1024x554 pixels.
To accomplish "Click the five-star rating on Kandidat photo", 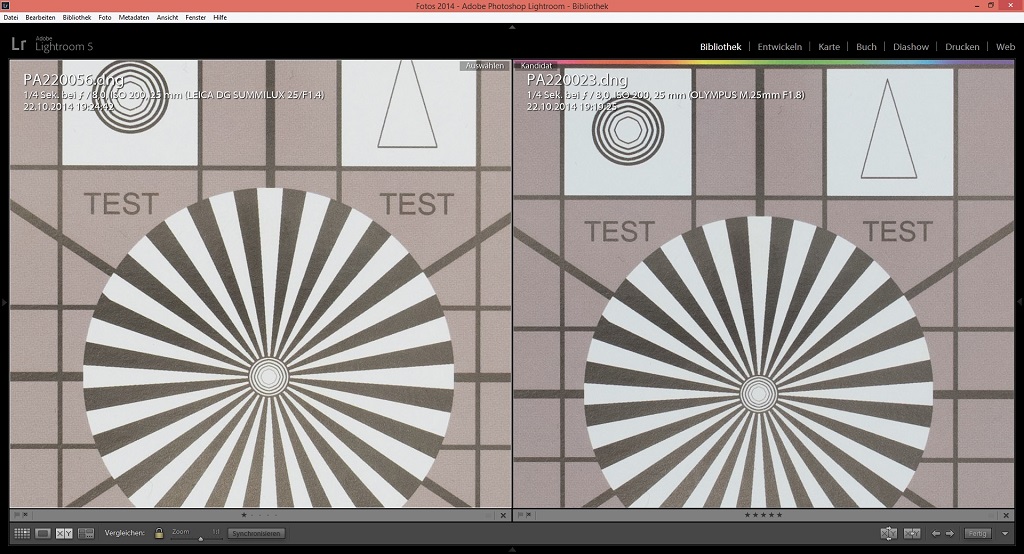I will click(x=763, y=515).
